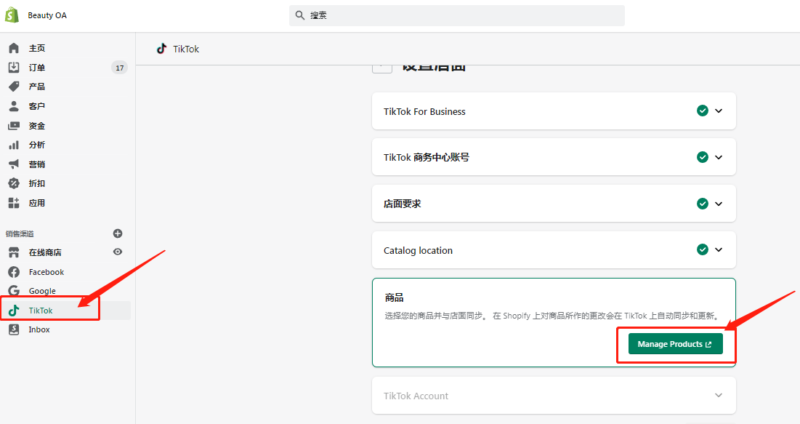Expand the TikTok For Business section
Viewport: 800px width, 424px height.
(x=719, y=111)
